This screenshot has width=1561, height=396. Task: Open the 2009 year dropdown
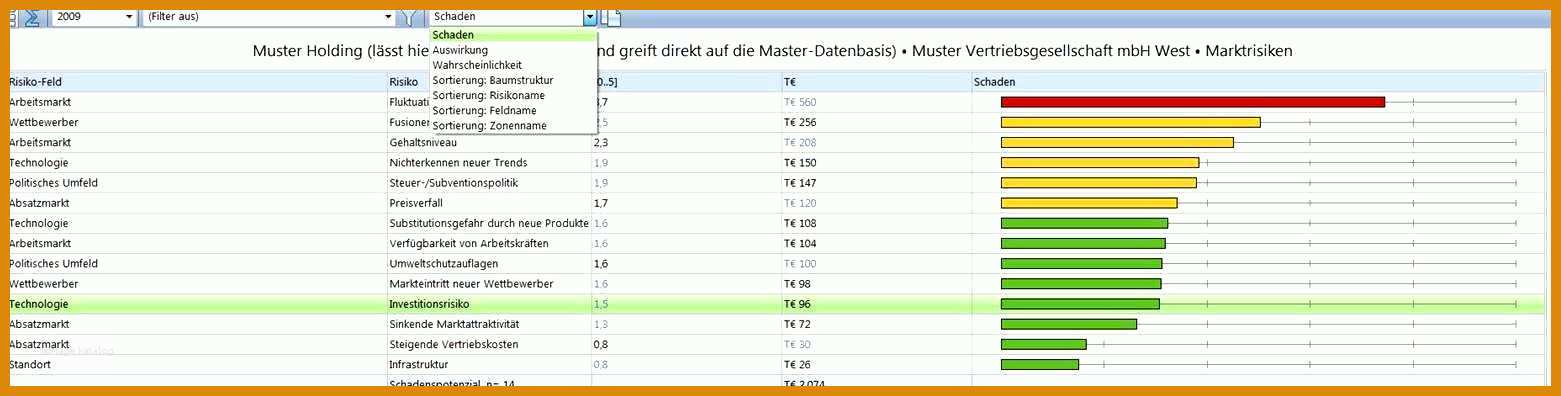(94, 17)
